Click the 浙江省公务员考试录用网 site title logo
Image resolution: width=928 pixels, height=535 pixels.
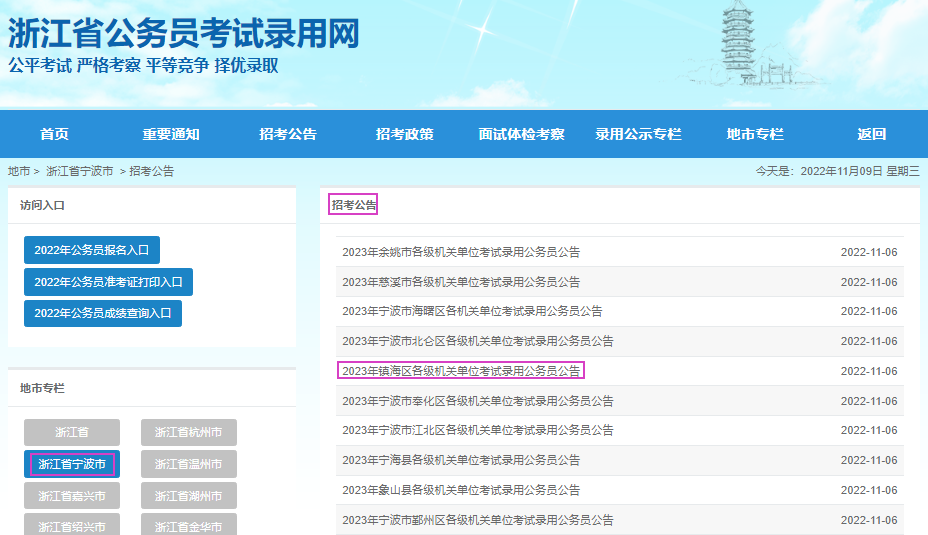[x=184, y=33]
